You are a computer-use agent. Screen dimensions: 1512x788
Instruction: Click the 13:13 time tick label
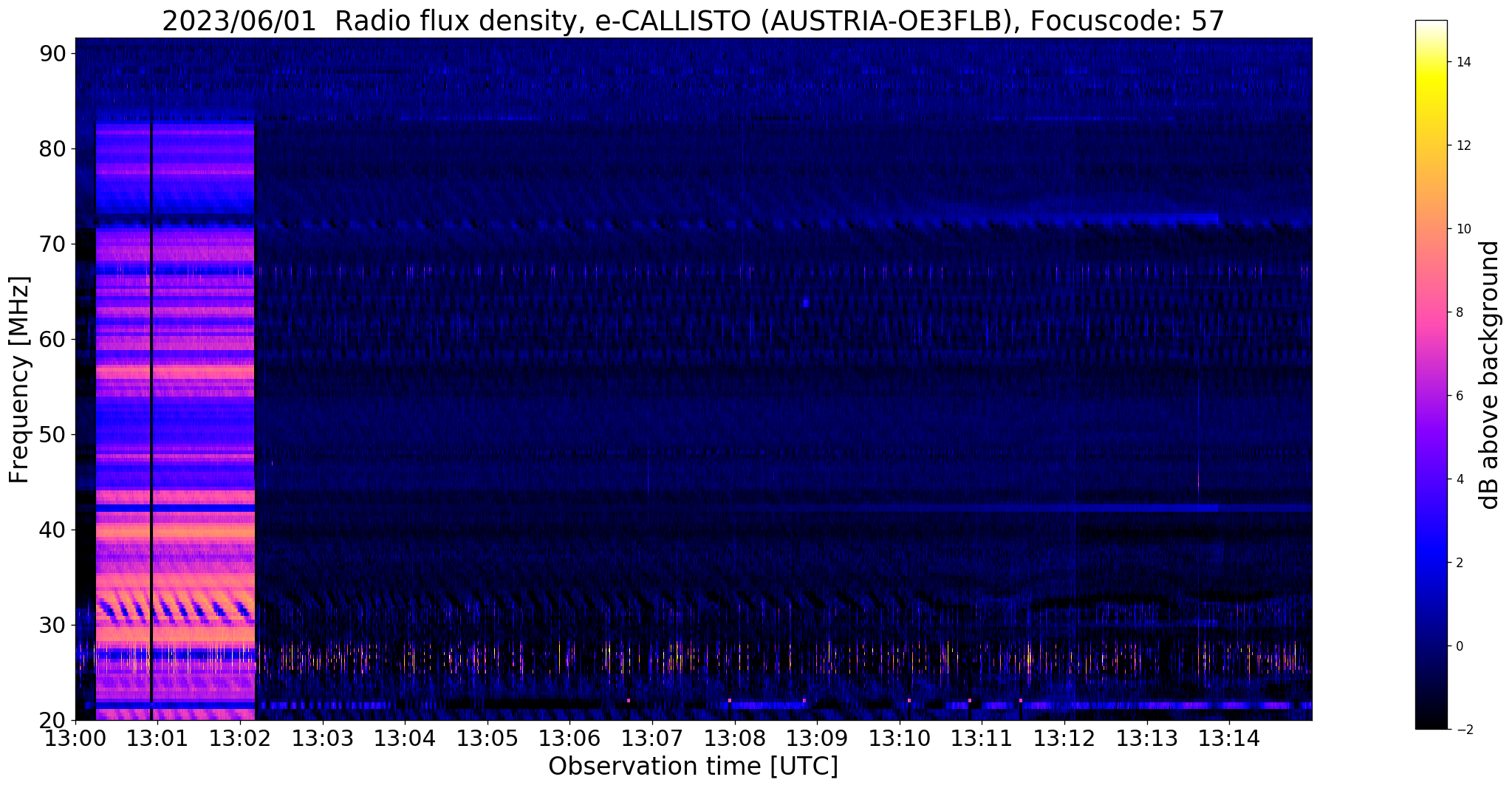pos(1147,739)
